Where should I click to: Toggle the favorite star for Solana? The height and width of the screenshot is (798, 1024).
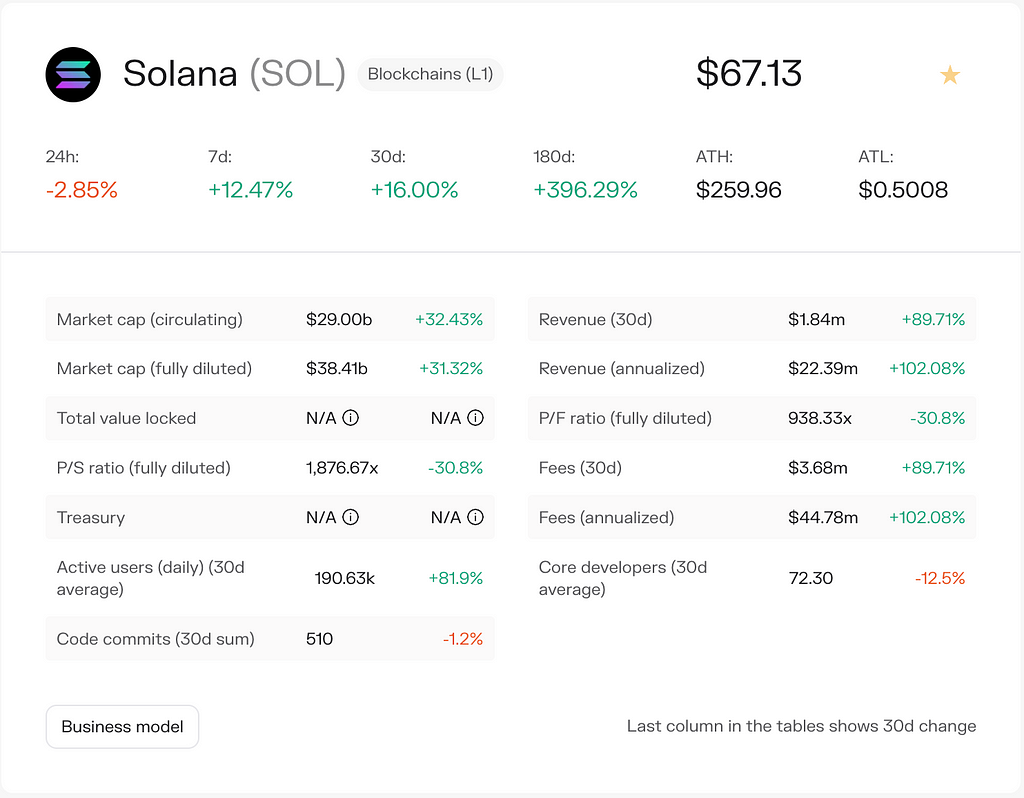pyautogui.click(x=950, y=75)
